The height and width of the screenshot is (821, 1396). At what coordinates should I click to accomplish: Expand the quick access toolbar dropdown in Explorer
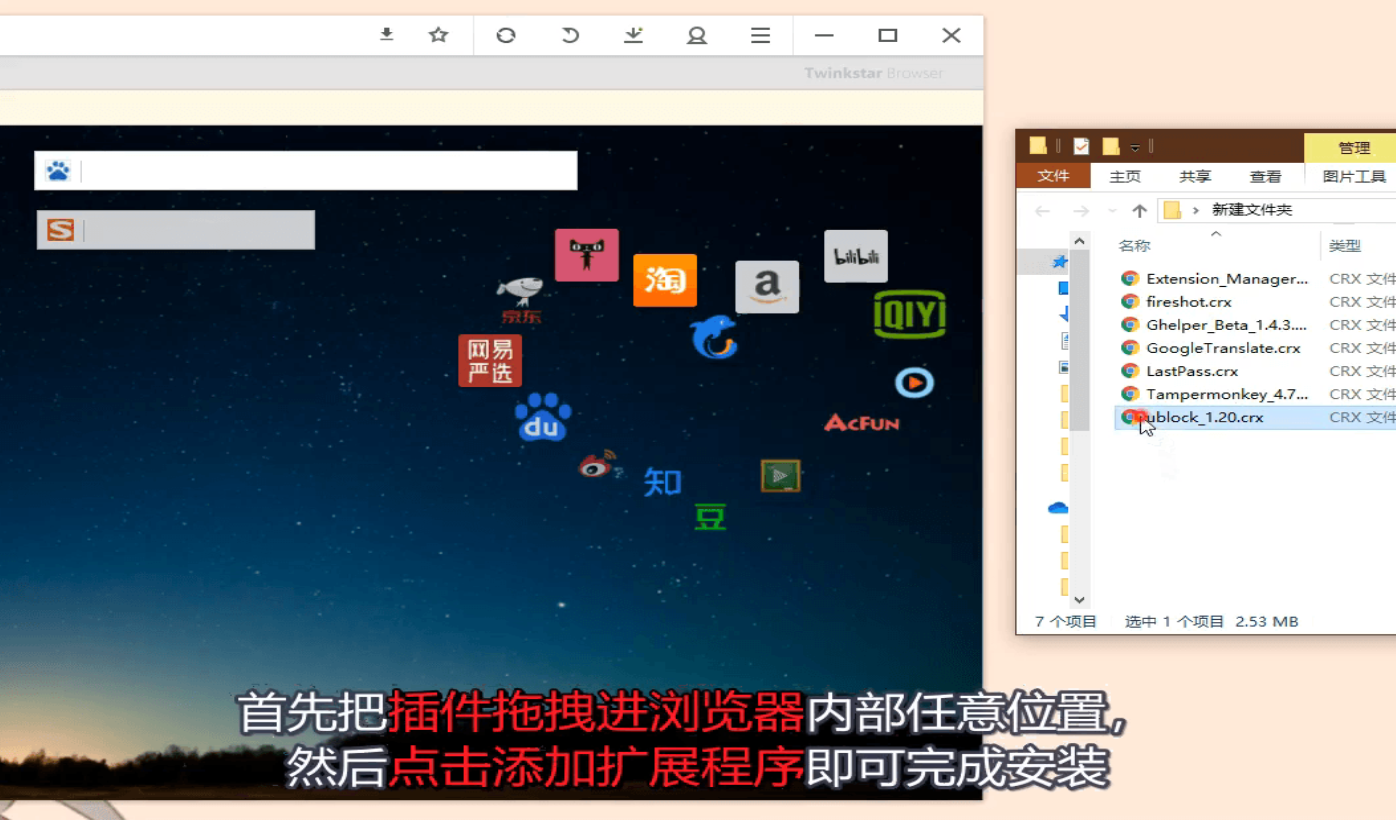pos(1134,146)
